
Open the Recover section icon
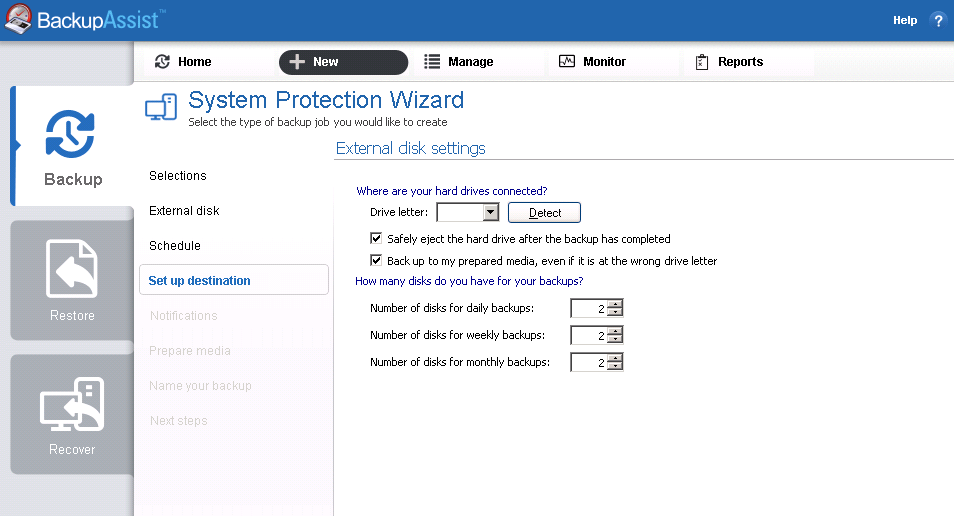pyautogui.click(x=72, y=404)
